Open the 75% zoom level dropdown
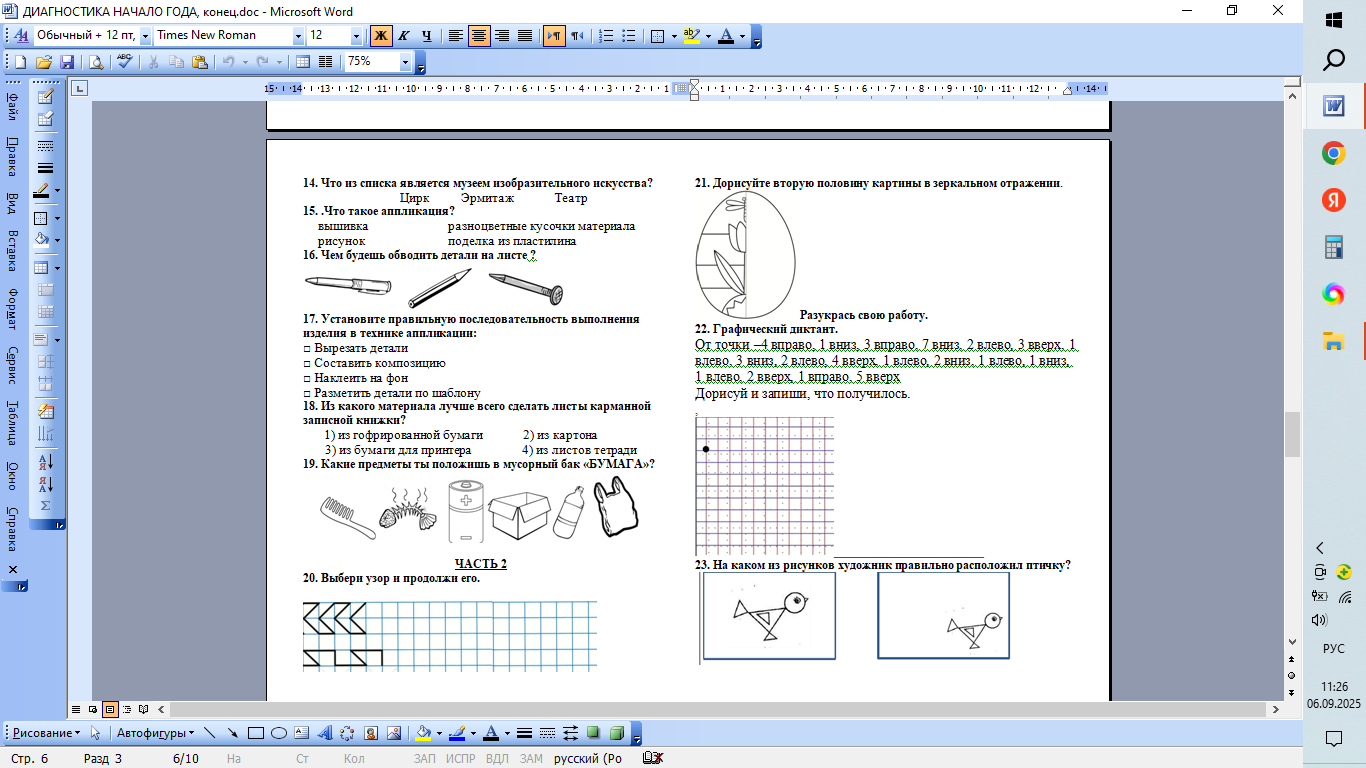 405,62
